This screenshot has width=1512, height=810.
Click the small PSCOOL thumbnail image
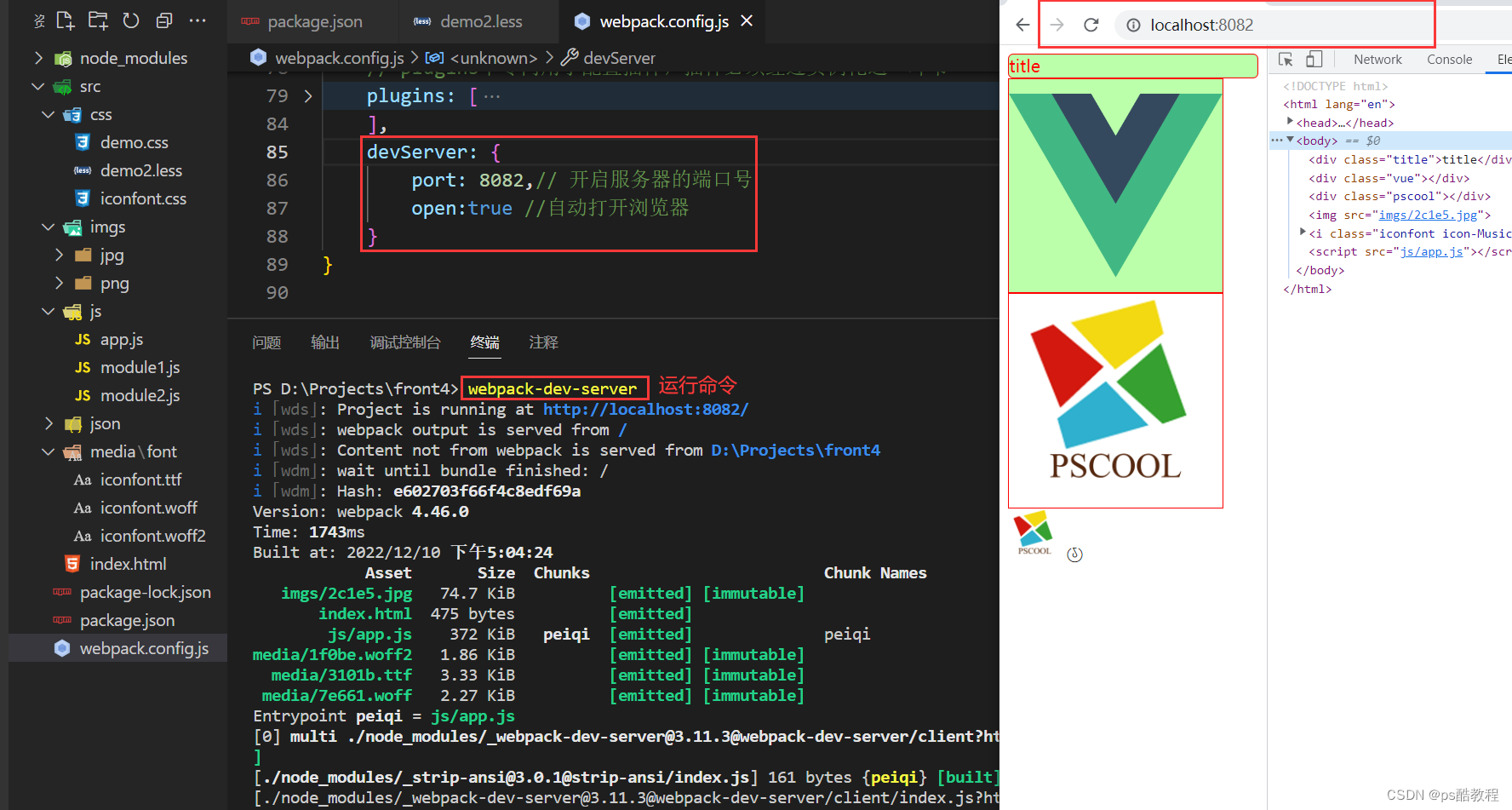pos(1034,533)
